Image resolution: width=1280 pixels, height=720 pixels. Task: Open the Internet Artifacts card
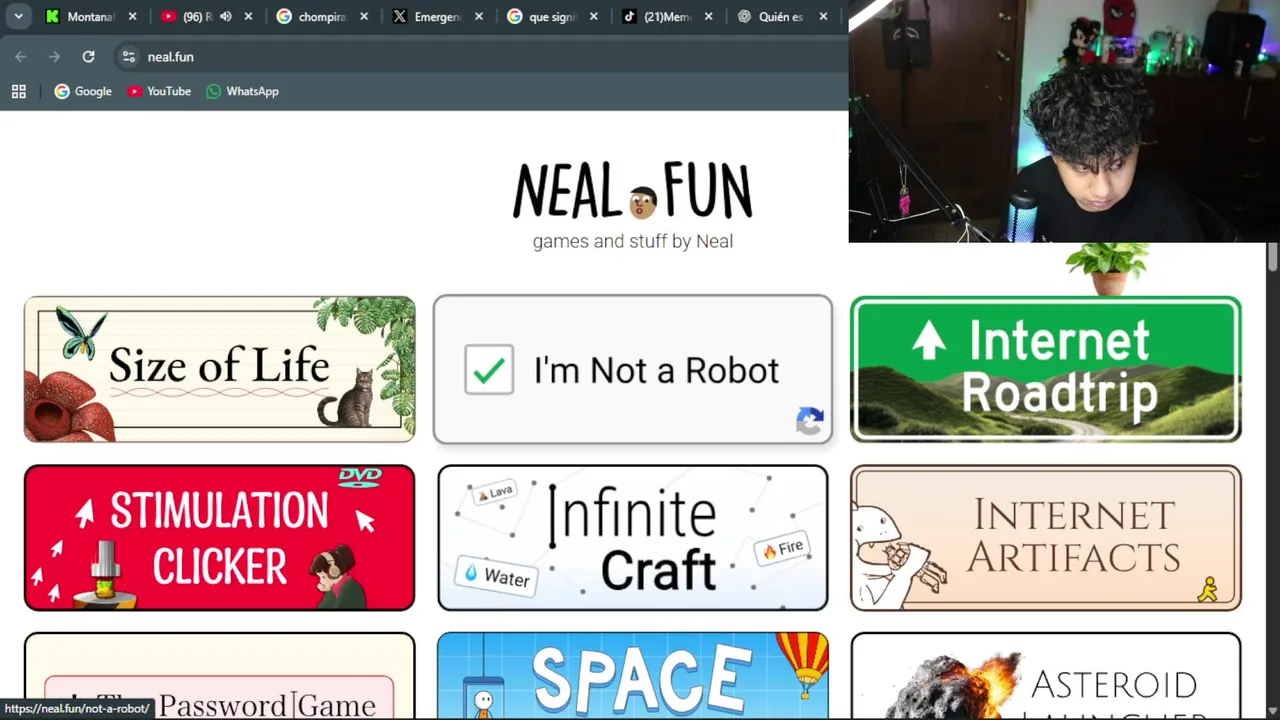click(x=1045, y=537)
